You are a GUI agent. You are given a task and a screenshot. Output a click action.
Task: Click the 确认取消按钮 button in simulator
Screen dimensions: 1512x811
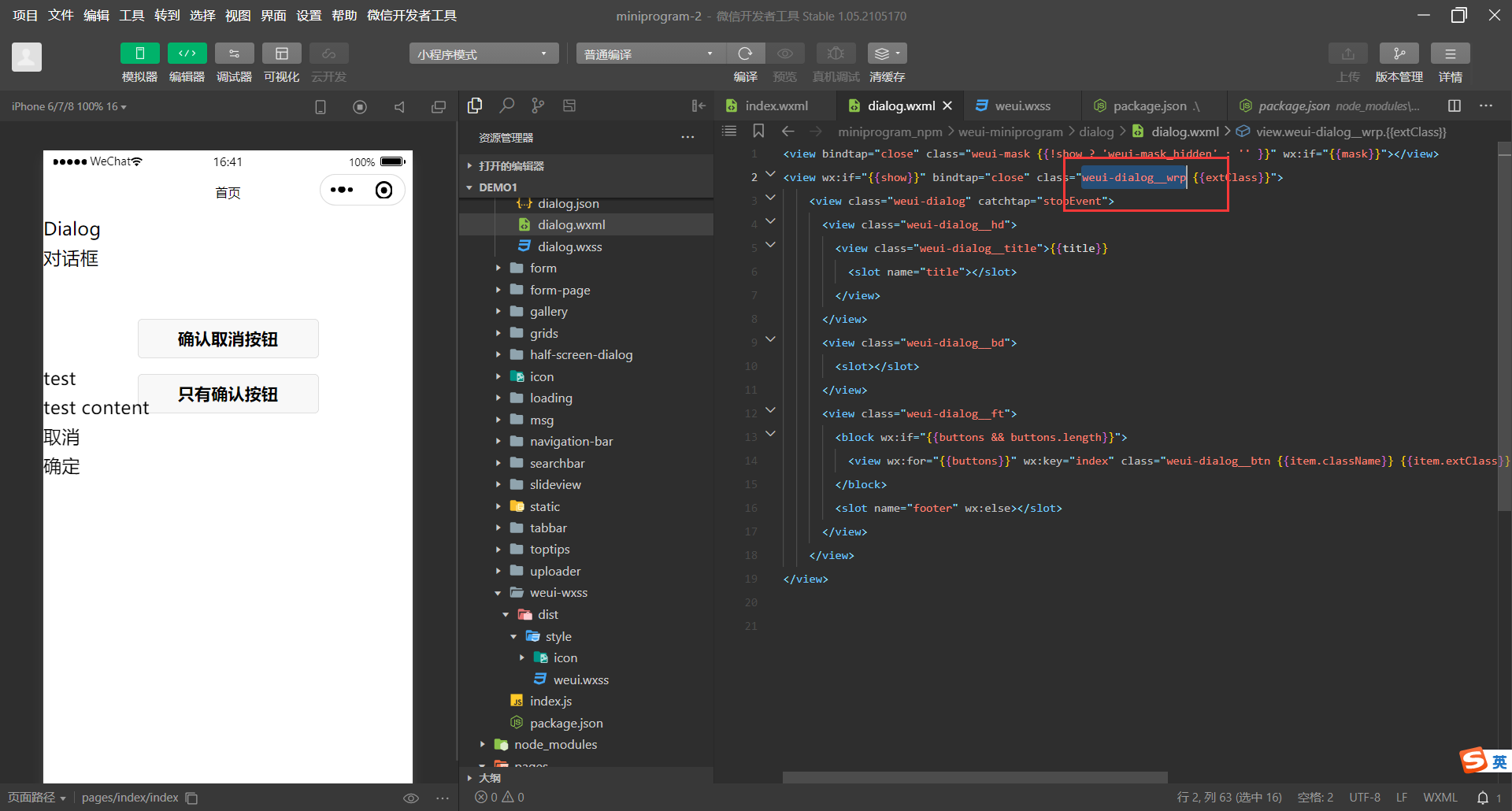coord(228,339)
